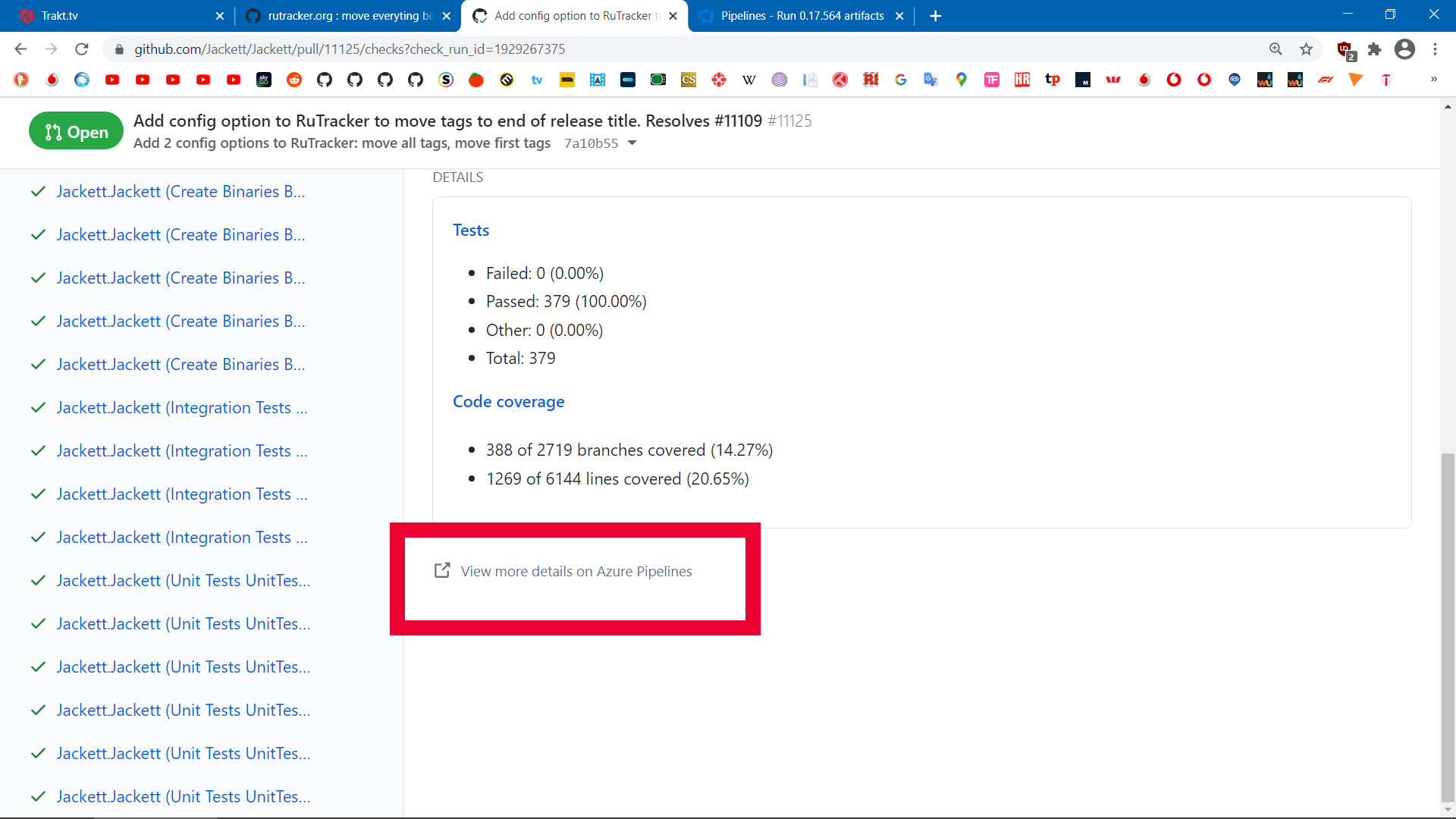
Task: Open the Wikipedia bookmark
Action: coord(749,80)
